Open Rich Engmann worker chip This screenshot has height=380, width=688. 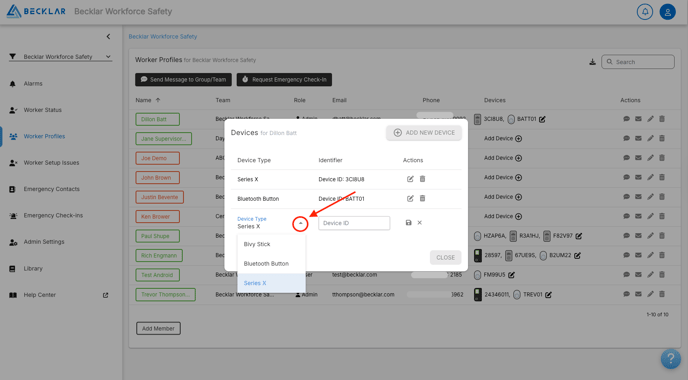point(159,255)
